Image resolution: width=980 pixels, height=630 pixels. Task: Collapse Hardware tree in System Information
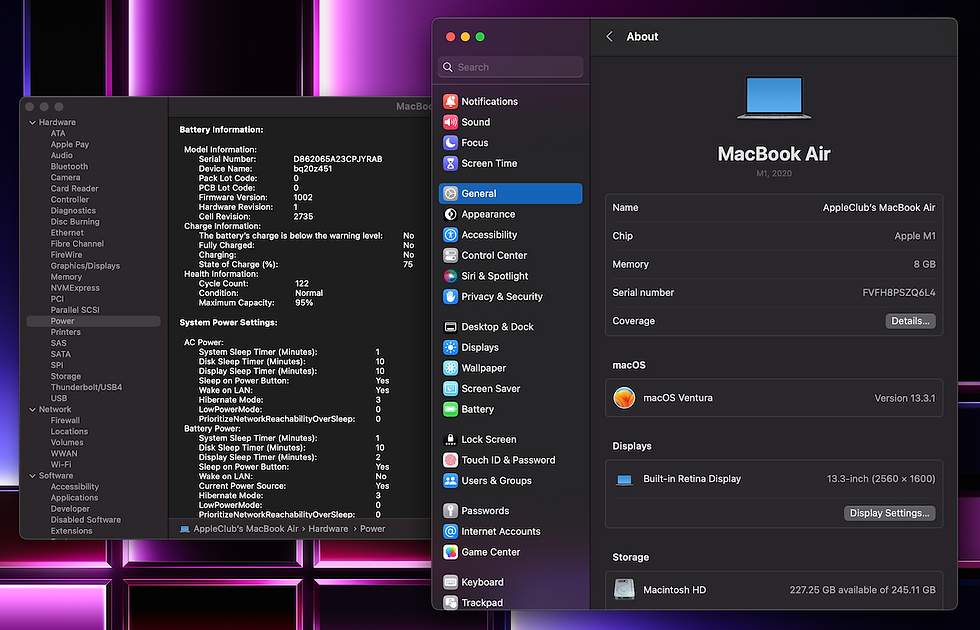pyautogui.click(x=32, y=122)
